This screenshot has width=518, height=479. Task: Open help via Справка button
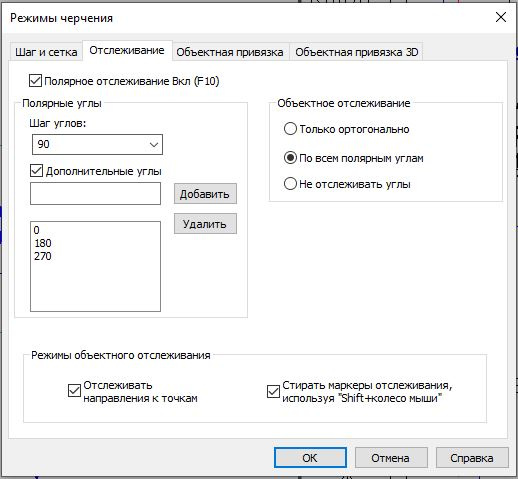(x=472, y=458)
